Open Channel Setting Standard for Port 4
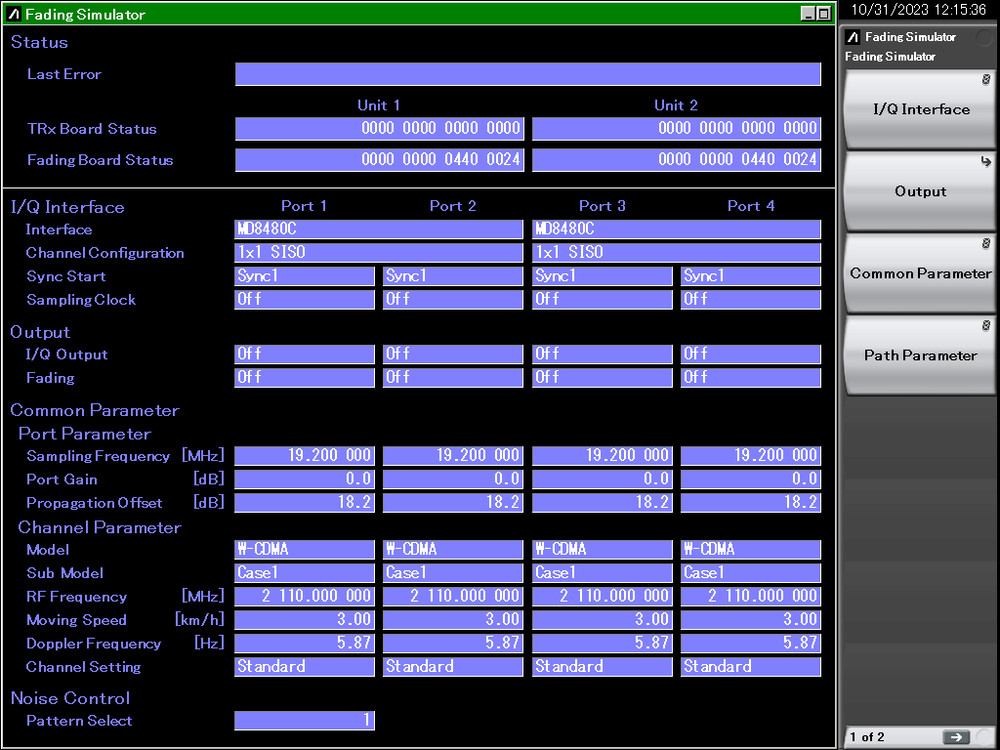 tap(751, 667)
